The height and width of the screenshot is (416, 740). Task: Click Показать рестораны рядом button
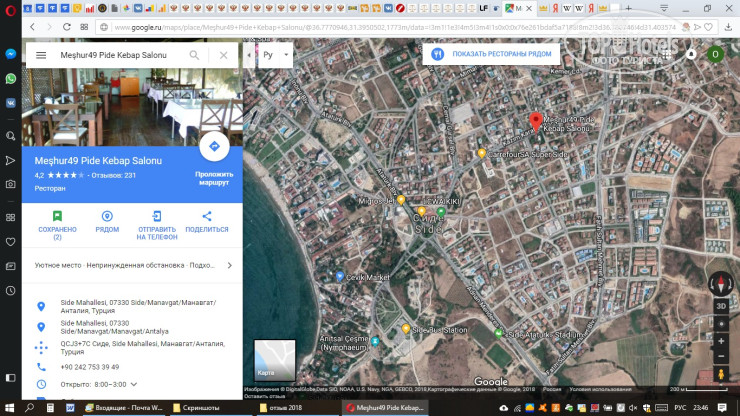(x=491, y=54)
